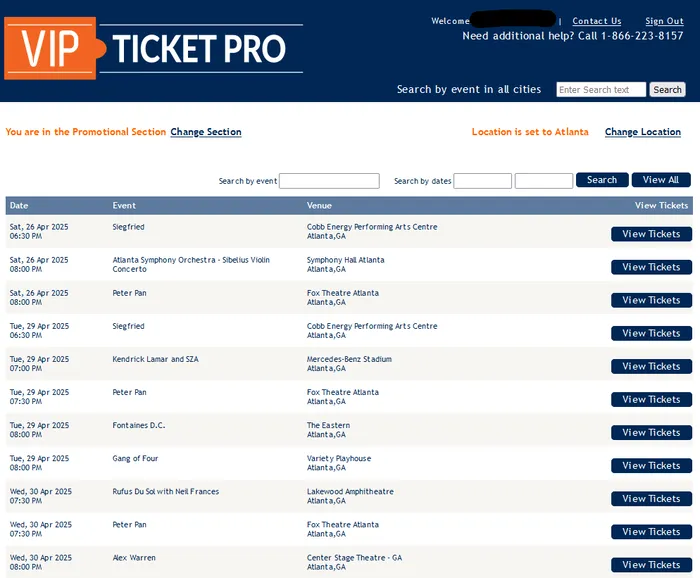Click the 'Variety Playhouse' venue text
Viewport: 700px width, 578px height.
(x=338, y=458)
